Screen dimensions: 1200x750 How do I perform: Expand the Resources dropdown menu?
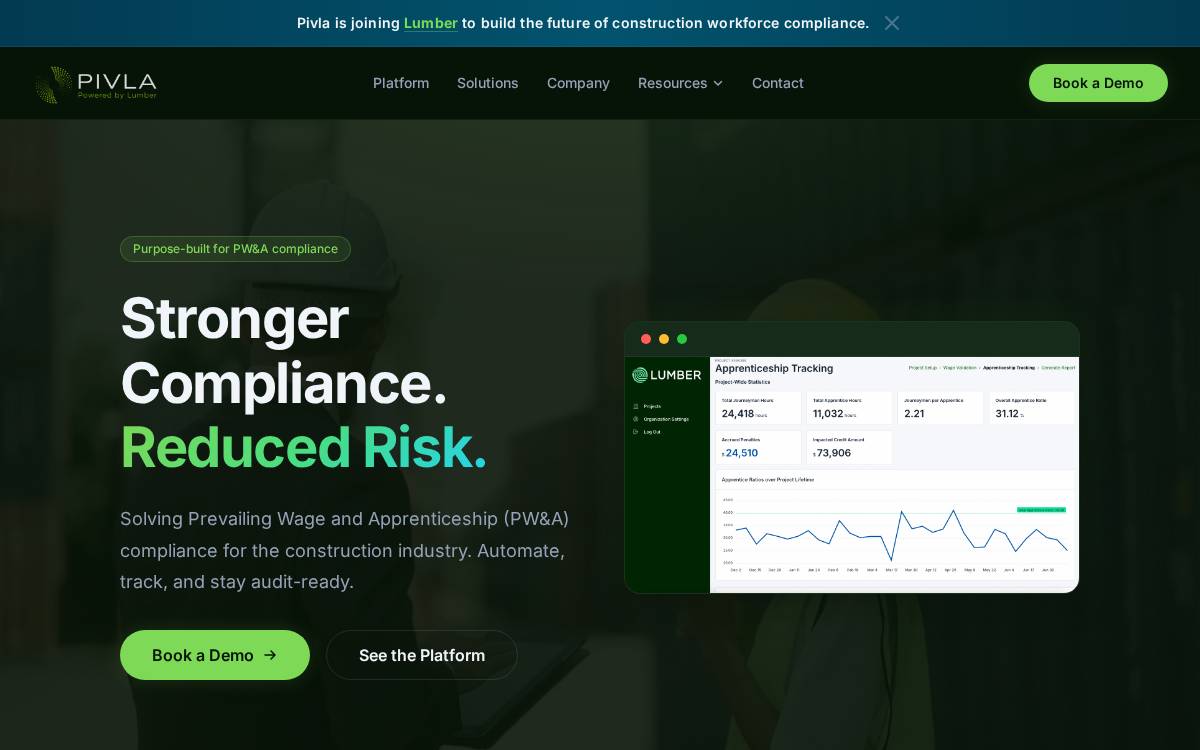click(680, 83)
